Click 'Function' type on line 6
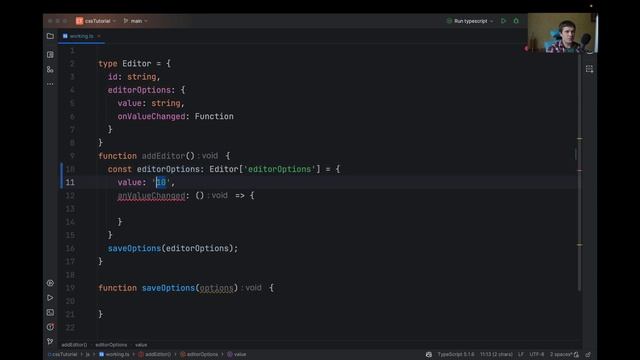This screenshot has height=360, width=640. click(x=214, y=116)
